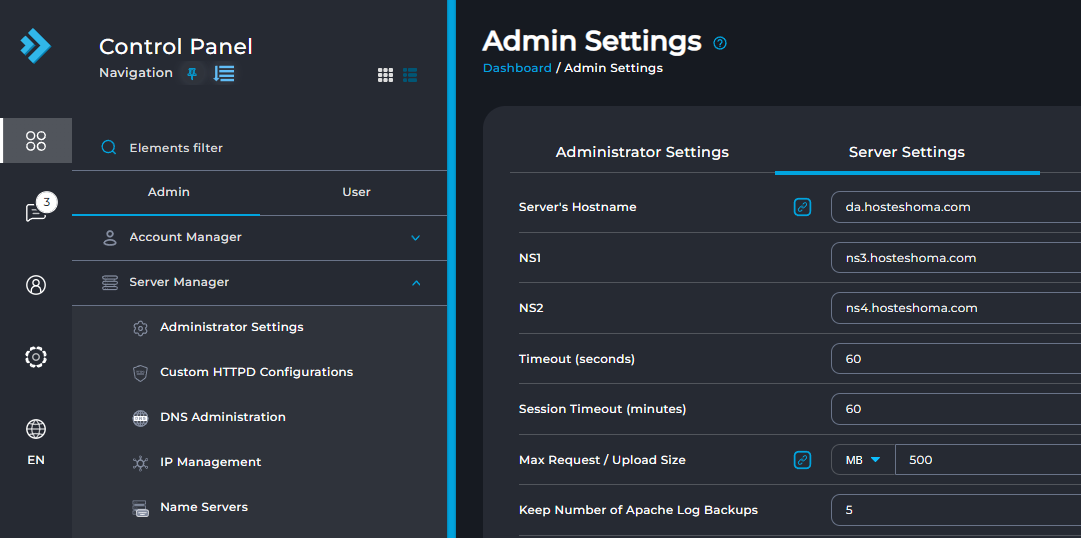Collapse the Server Manager section chevron
1081x538 pixels.
click(415, 283)
